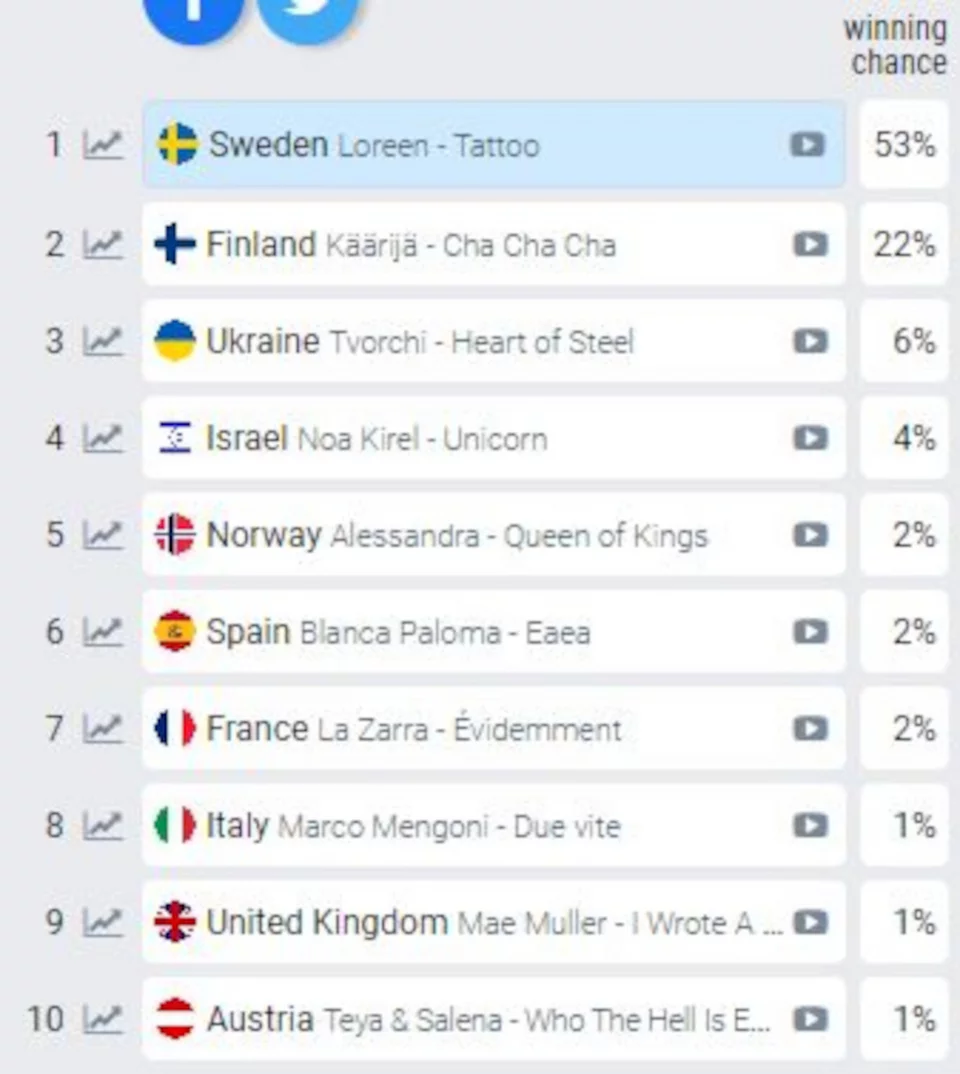Play Noa Kirel's Unicorn video
This screenshot has width=960, height=1074.
(811, 438)
